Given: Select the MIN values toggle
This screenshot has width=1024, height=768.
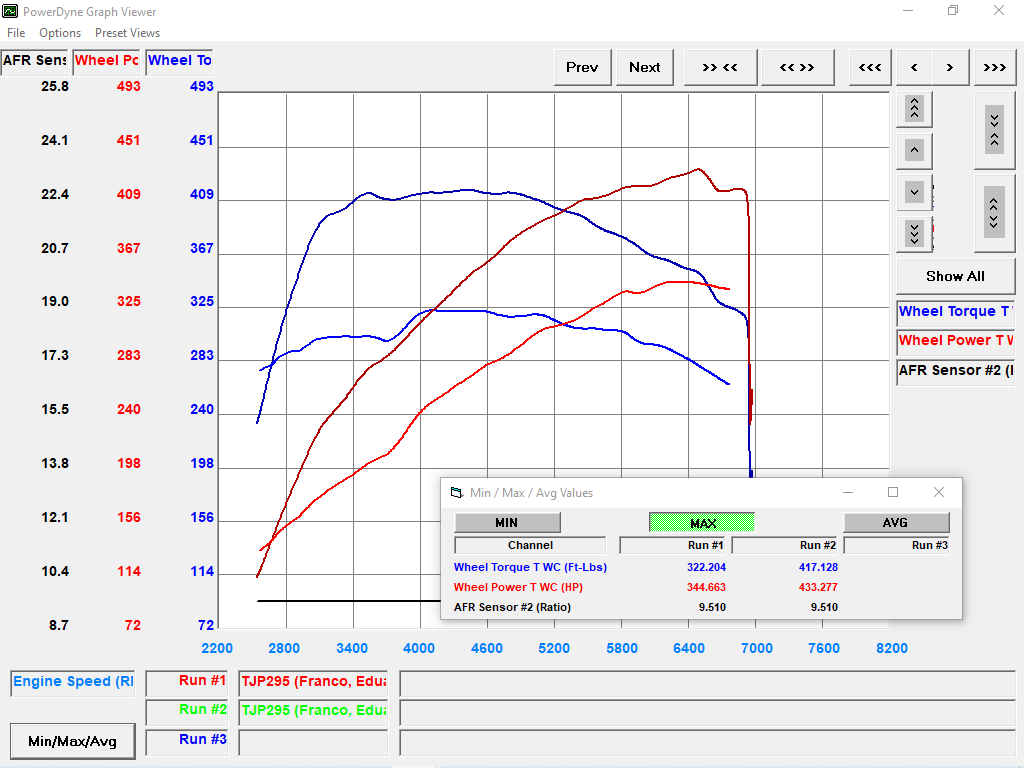Looking at the screenshot, I should [507, 522].
